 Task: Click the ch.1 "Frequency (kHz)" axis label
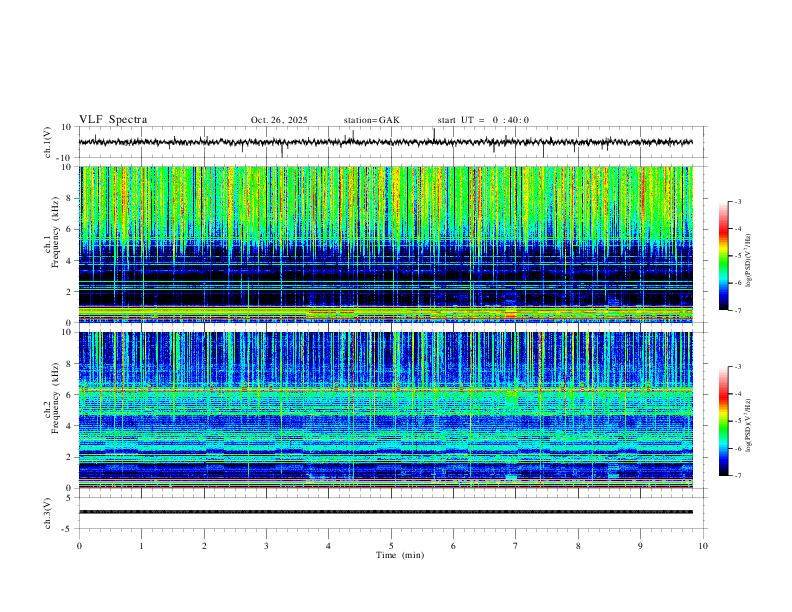(55, 231)
